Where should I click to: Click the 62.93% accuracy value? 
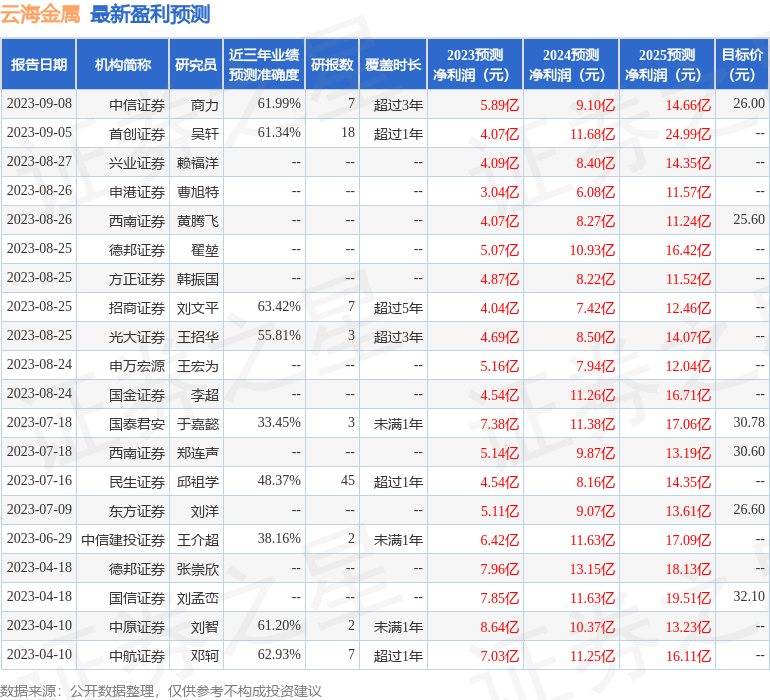coord(279,654)
